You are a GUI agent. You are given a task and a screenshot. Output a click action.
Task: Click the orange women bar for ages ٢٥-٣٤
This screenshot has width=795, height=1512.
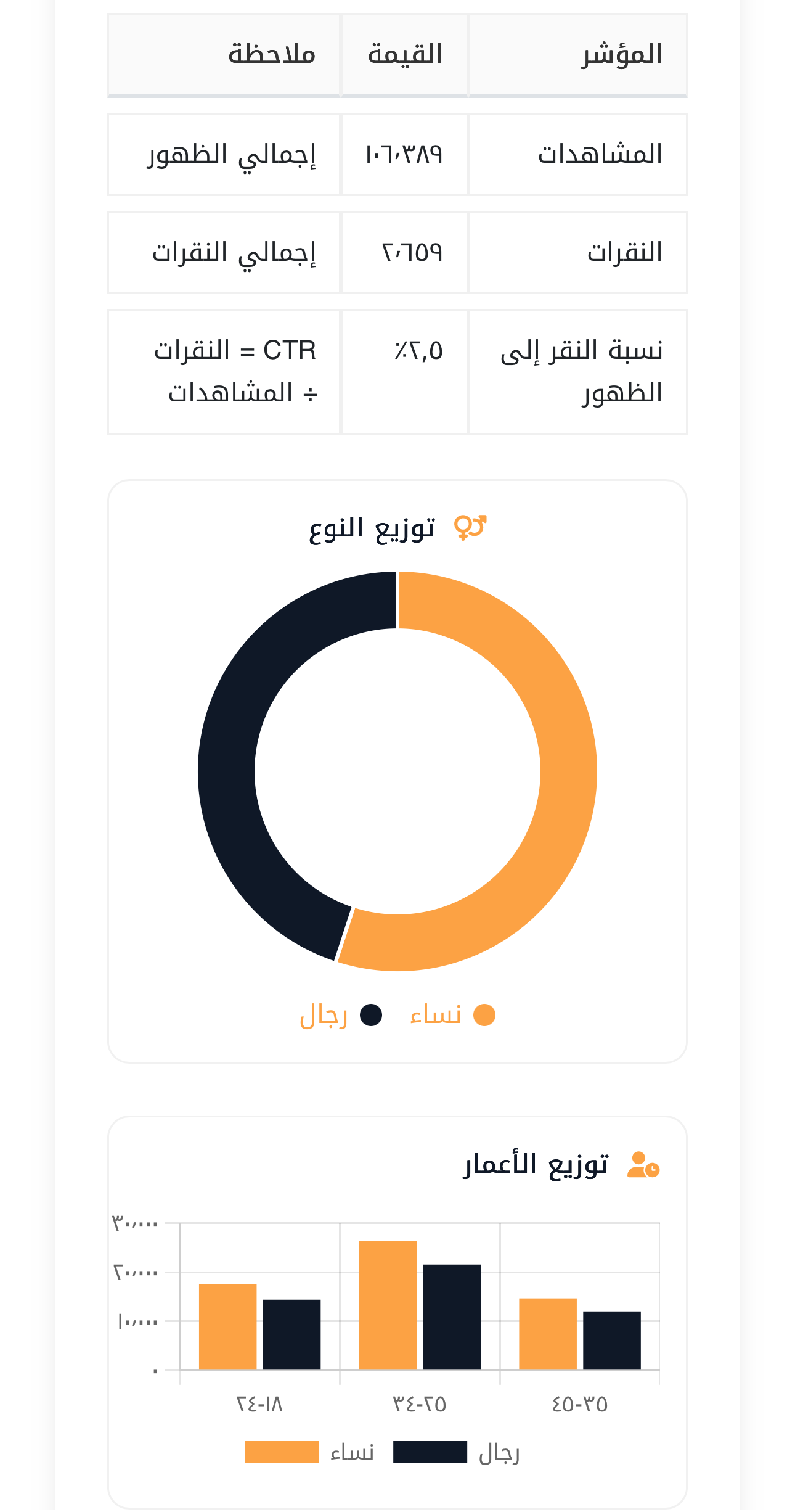388,1305
